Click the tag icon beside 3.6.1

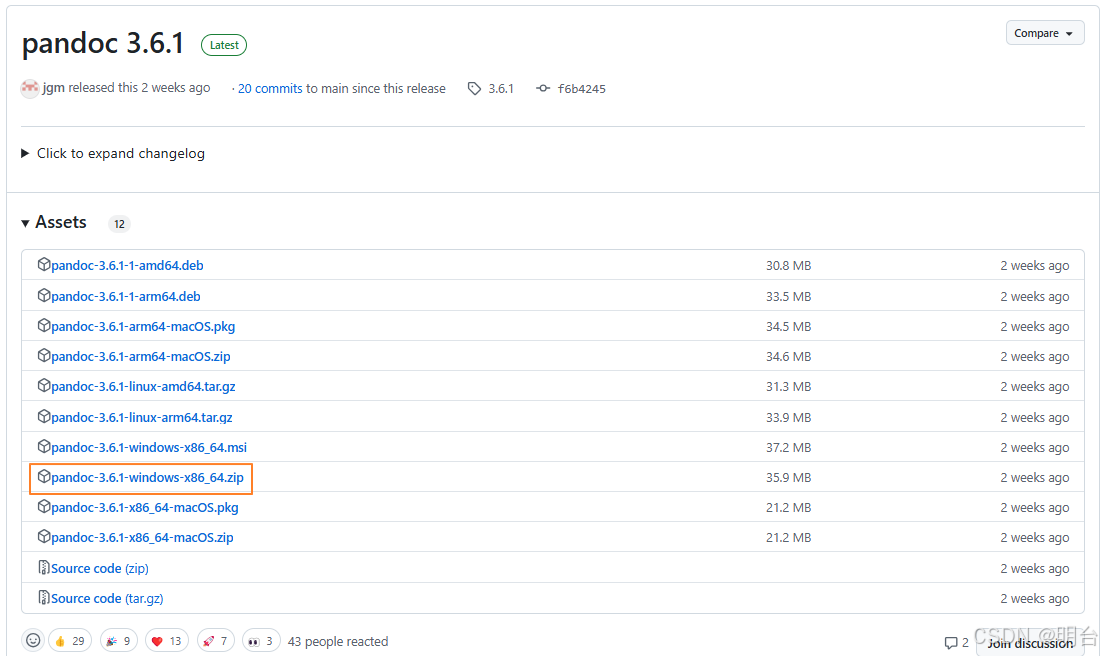pos(475,89)
